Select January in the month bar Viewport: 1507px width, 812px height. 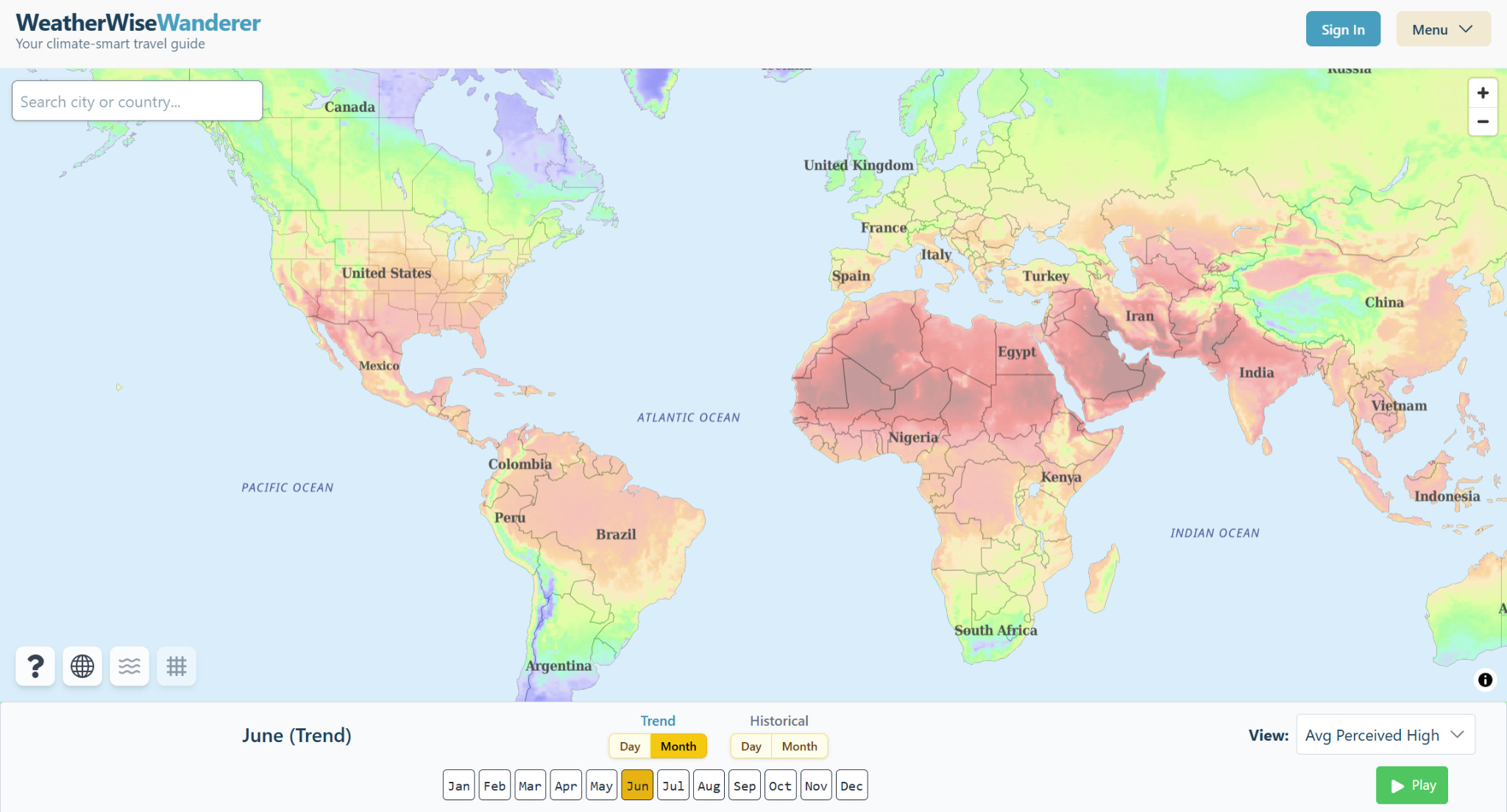tap(459, 786)
